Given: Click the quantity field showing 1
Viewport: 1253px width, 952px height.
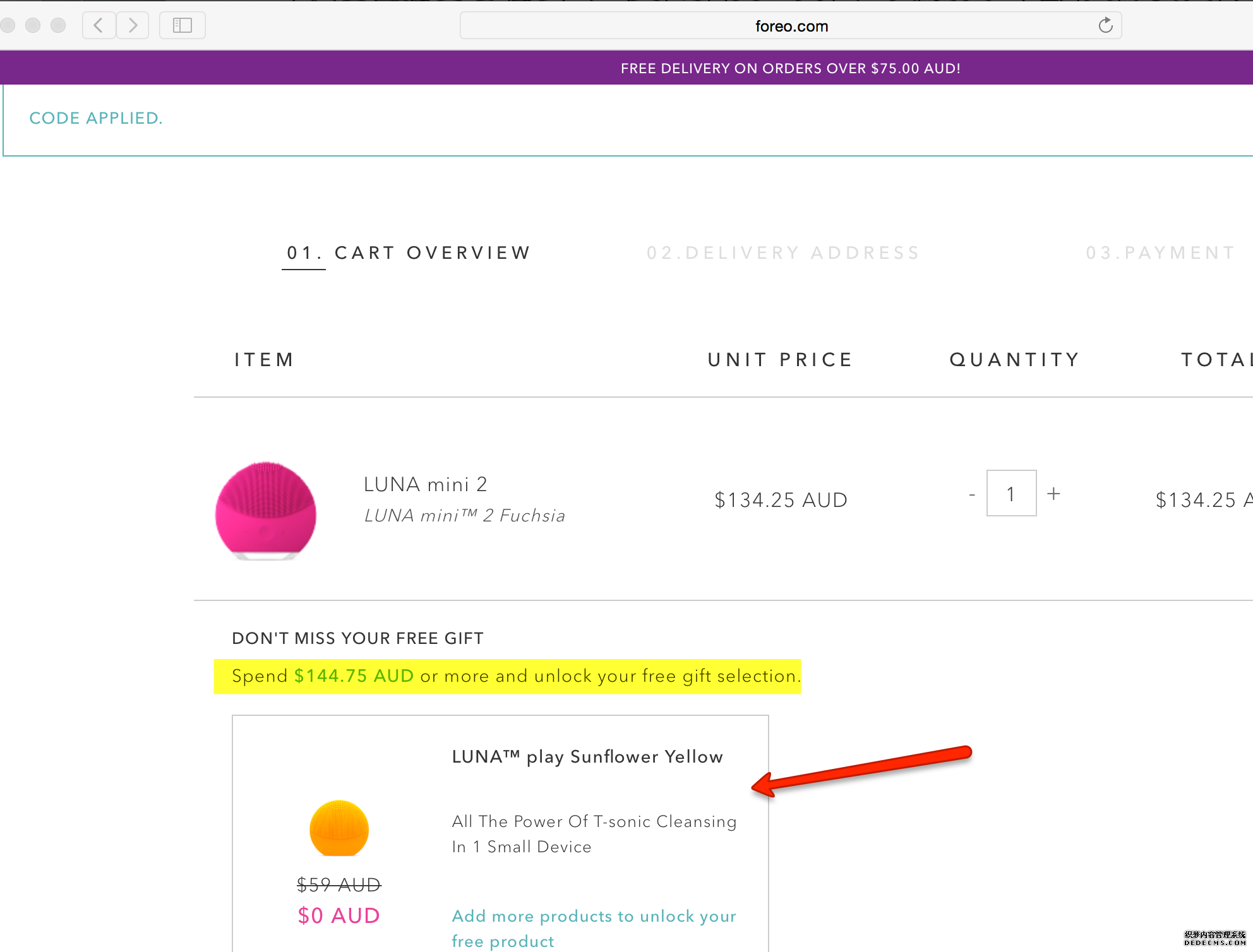Looking at the screenshot, I should tap(1011, 493).
